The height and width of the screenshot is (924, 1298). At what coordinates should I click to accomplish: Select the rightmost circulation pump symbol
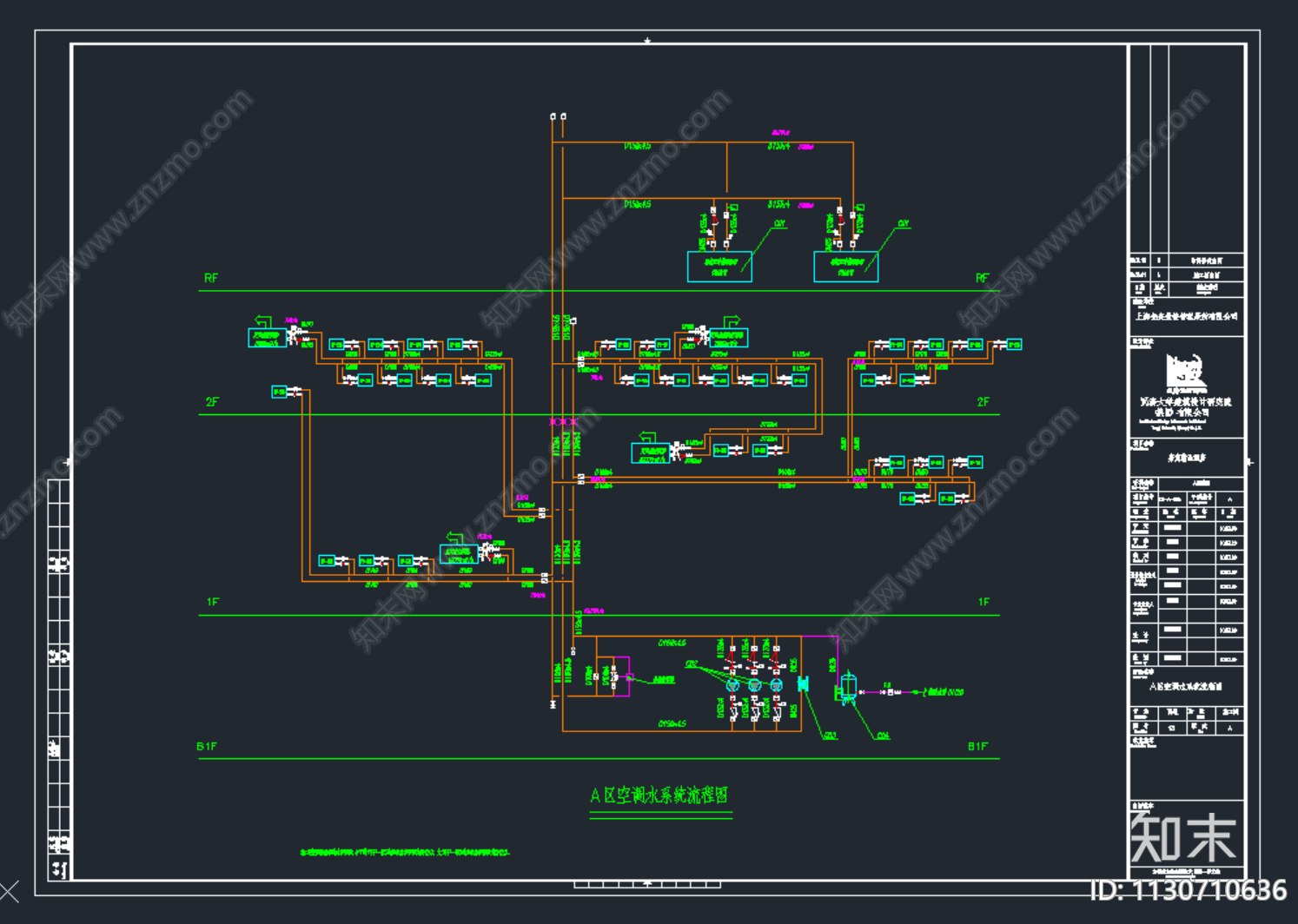tap(776, 686)
